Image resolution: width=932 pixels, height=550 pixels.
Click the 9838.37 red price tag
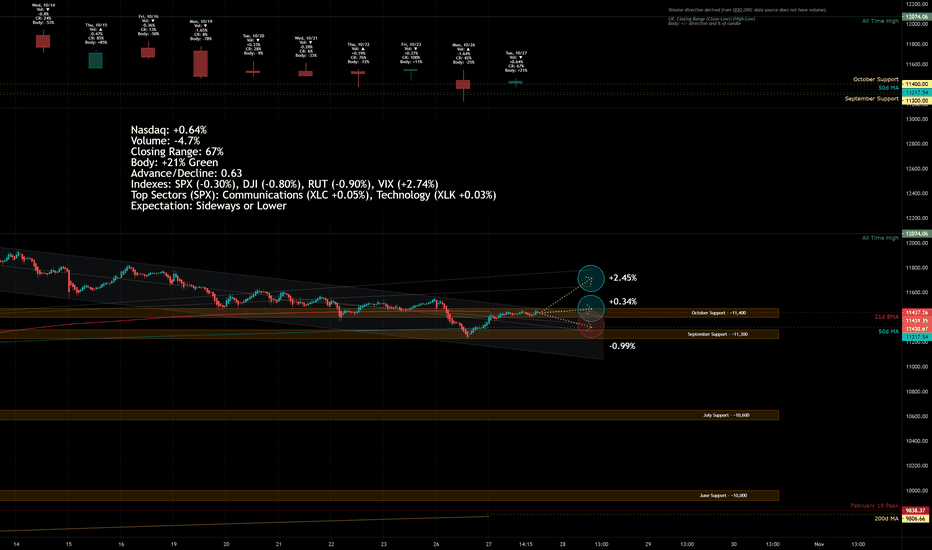click(916, 510)
